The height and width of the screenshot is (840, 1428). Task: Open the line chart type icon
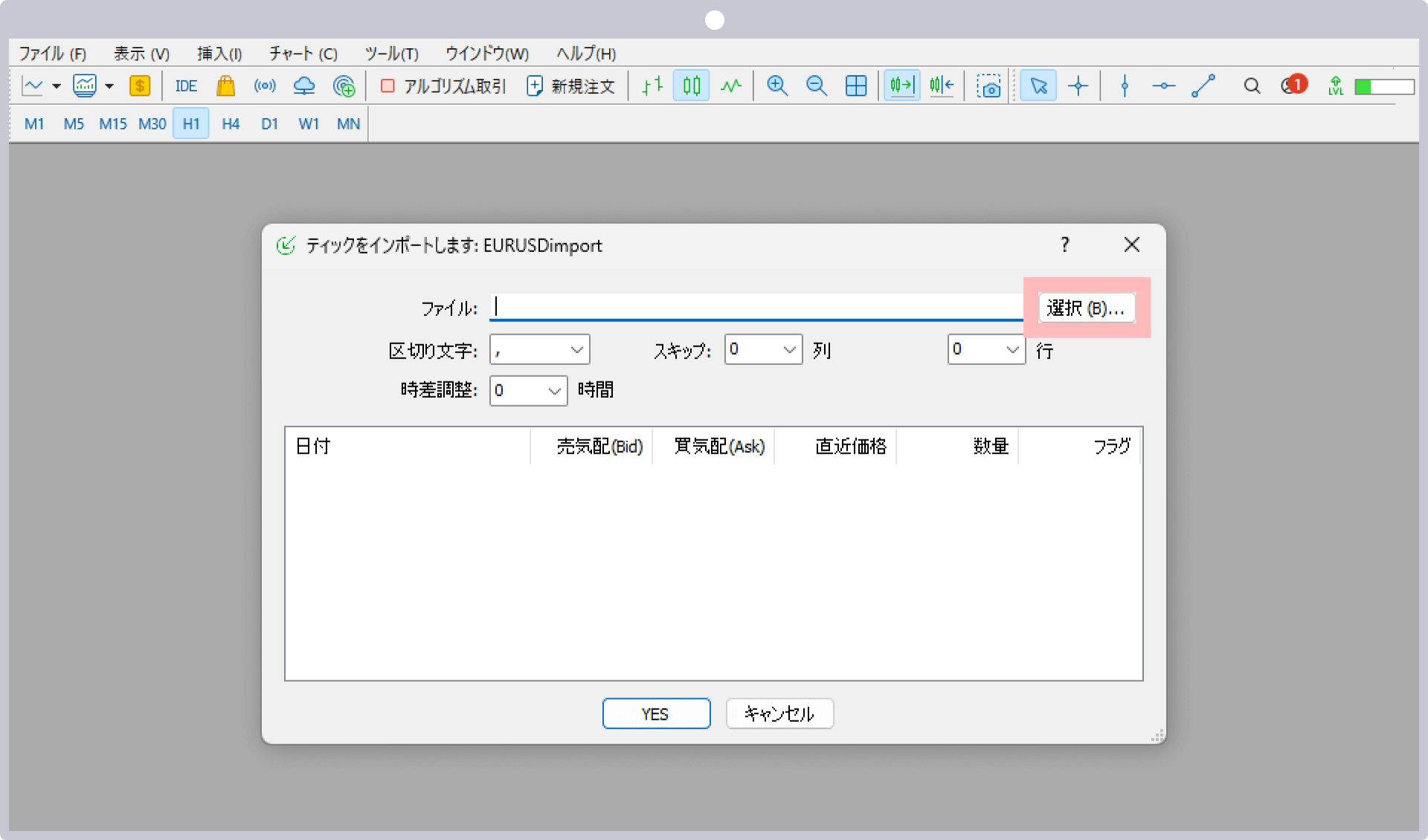(33, 86)
